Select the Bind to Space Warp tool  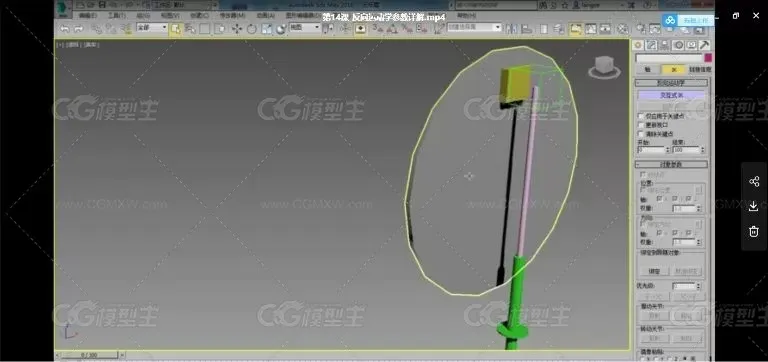pyautogui.click(x=126, y=29)
